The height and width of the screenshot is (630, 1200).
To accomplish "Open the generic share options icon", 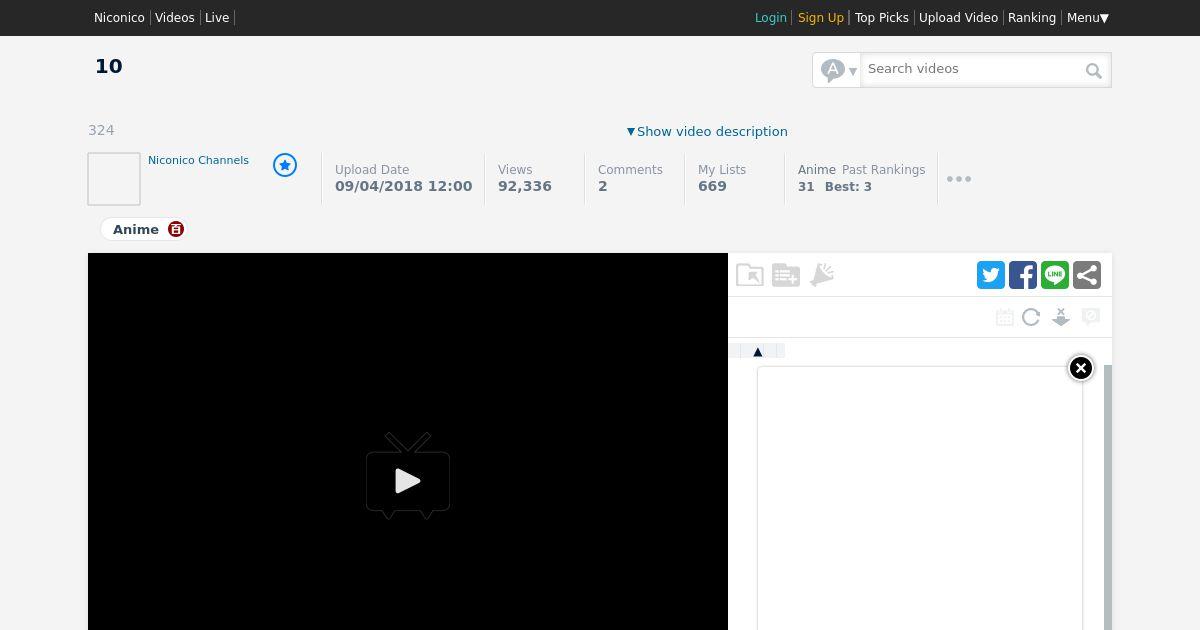I will 1087,275.
